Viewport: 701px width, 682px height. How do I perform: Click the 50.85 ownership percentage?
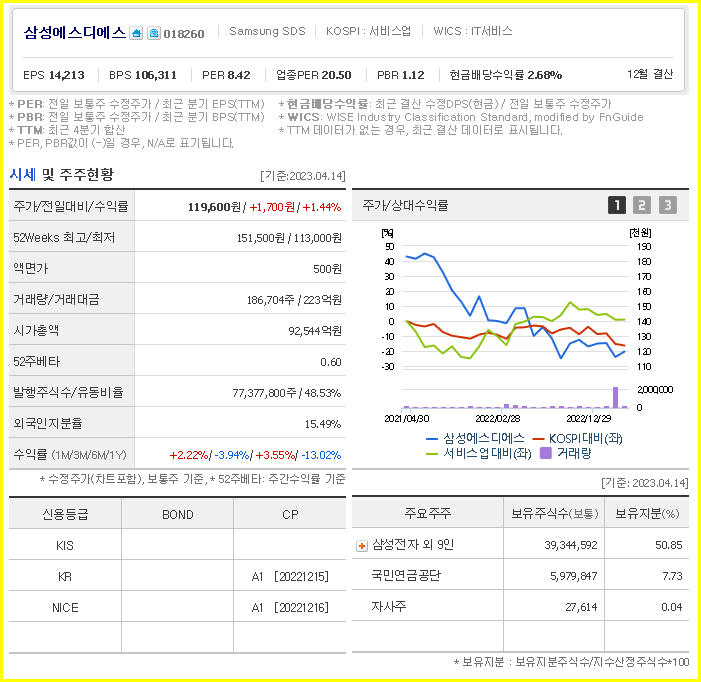coord(669,545)
